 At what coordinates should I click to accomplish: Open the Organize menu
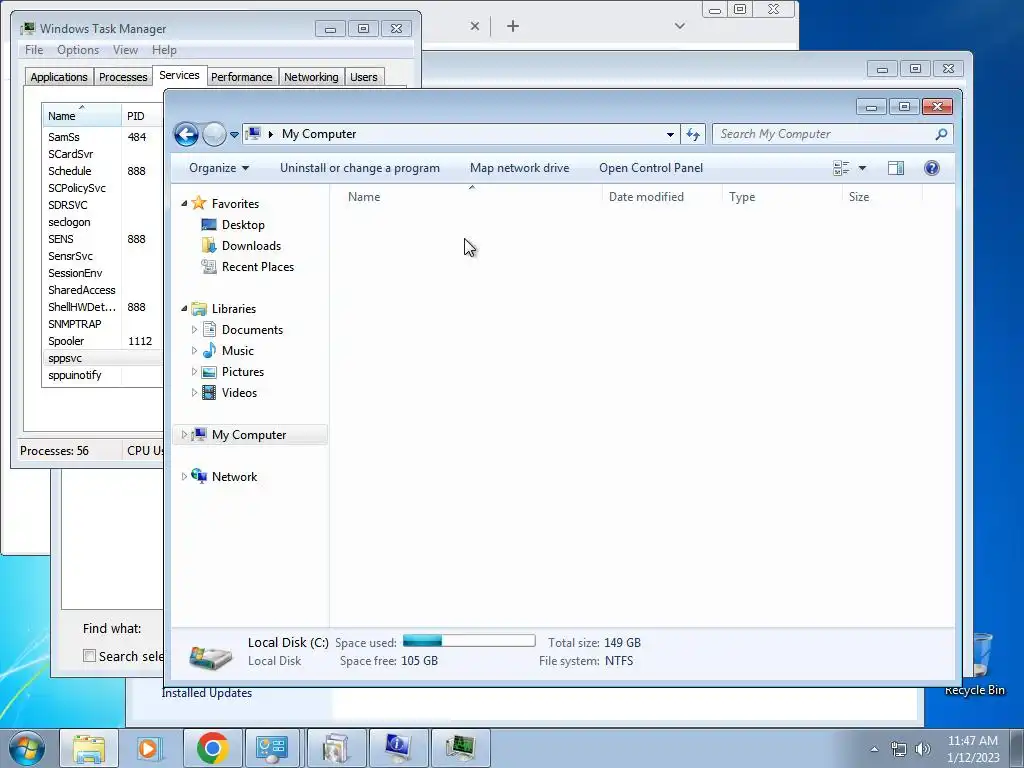coord(219,168)
